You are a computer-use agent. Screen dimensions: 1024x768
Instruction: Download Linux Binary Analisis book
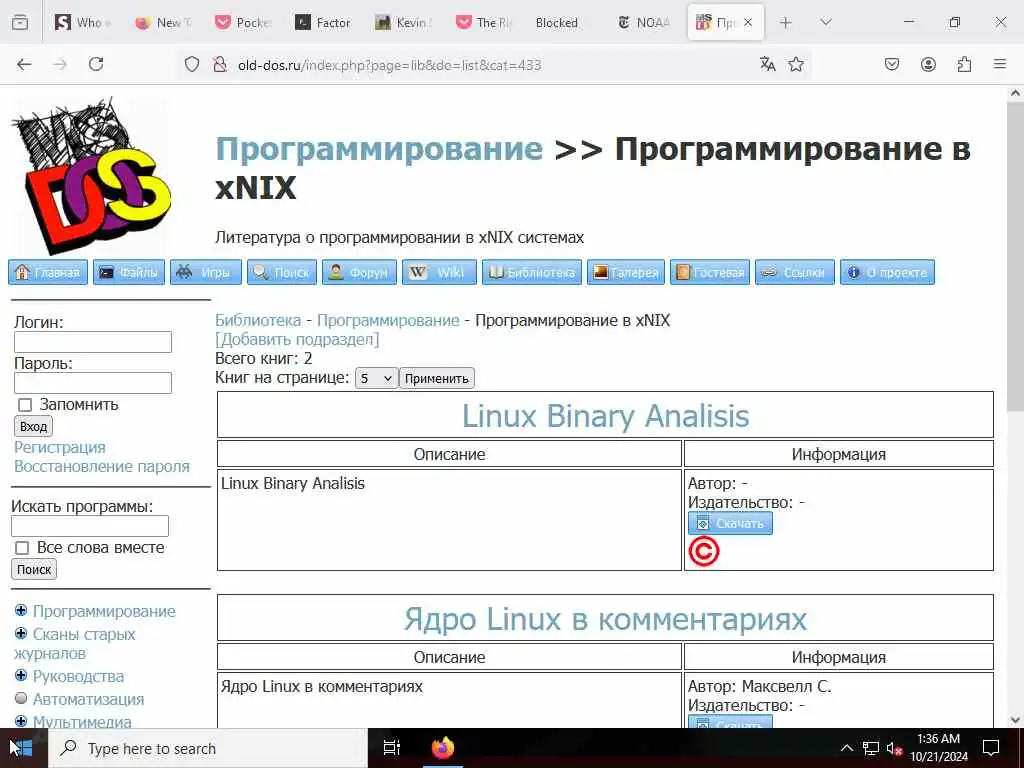730,523
